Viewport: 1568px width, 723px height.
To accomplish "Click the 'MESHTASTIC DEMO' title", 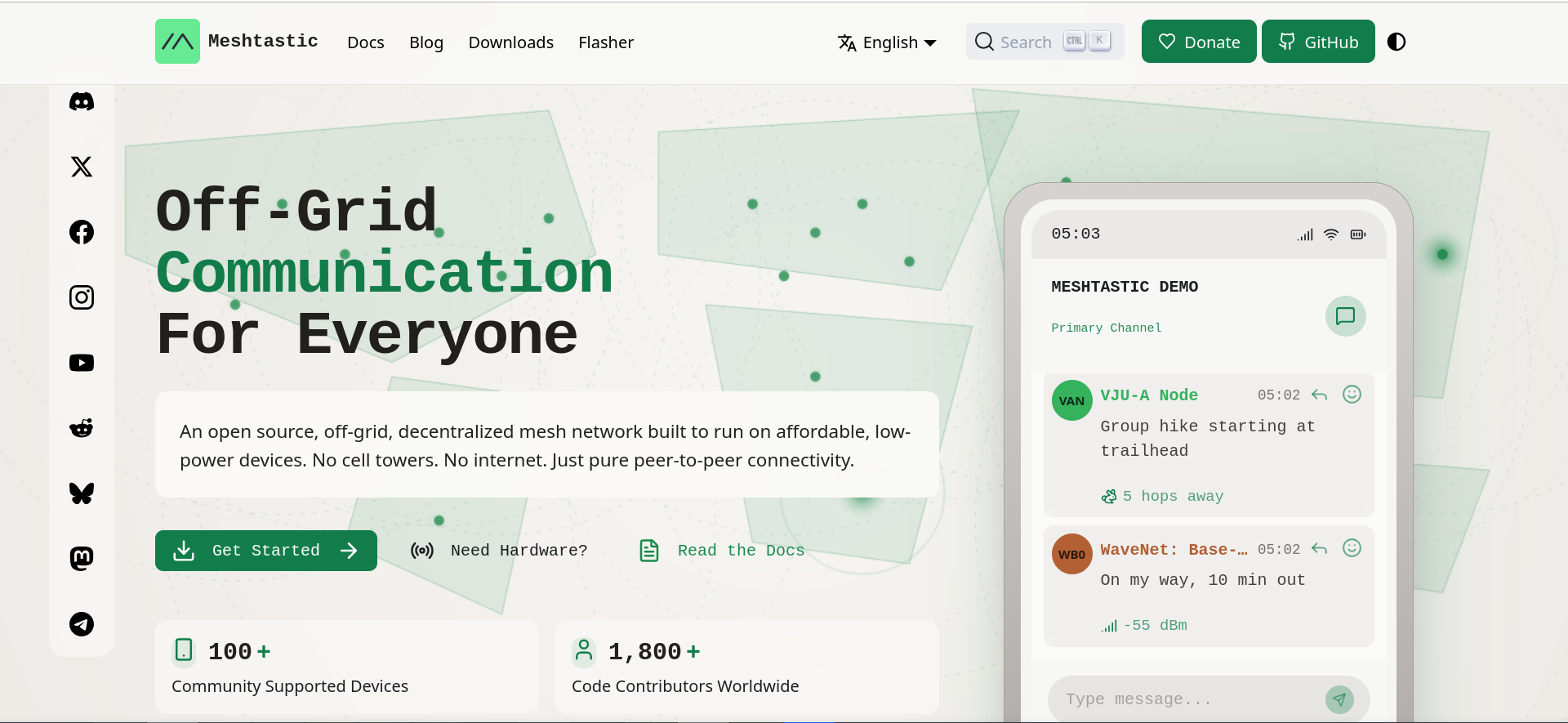I will pos(1125,287).
